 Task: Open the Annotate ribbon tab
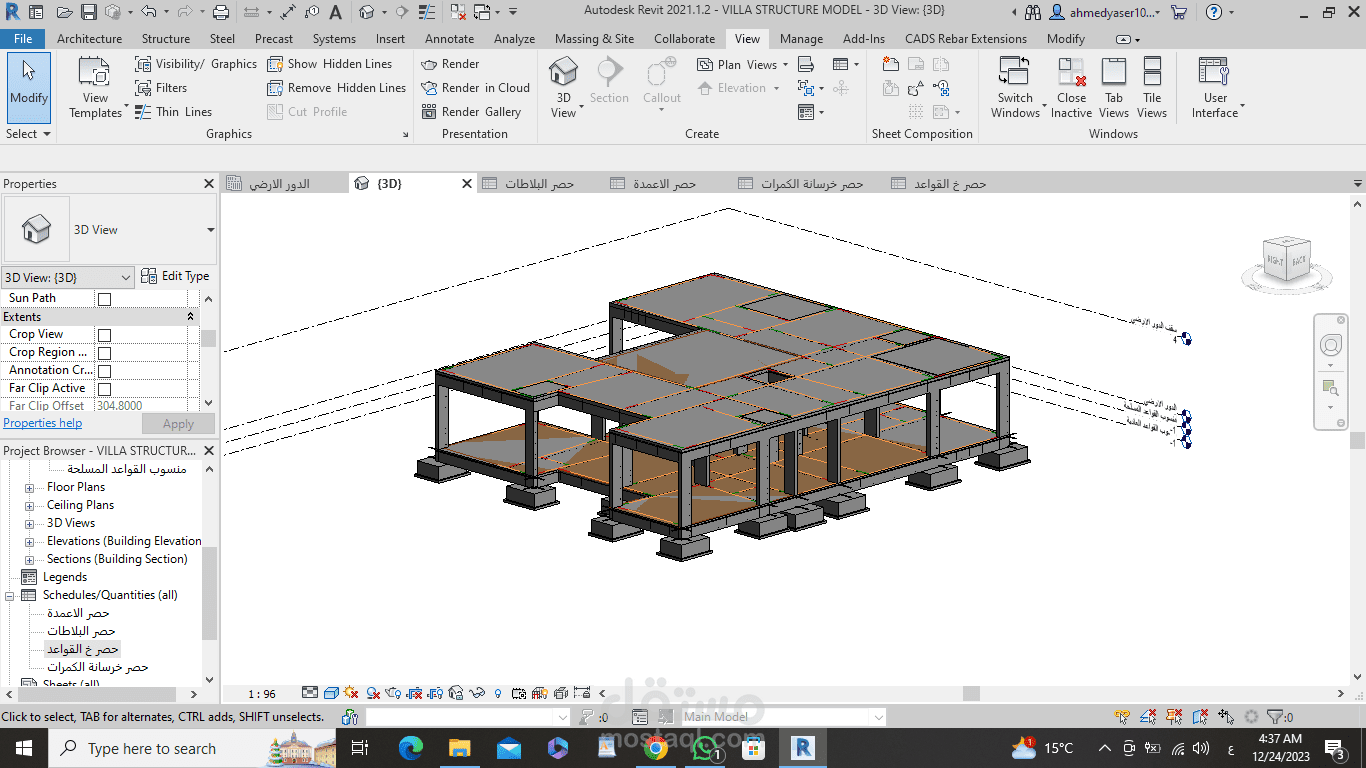(449, 39)
